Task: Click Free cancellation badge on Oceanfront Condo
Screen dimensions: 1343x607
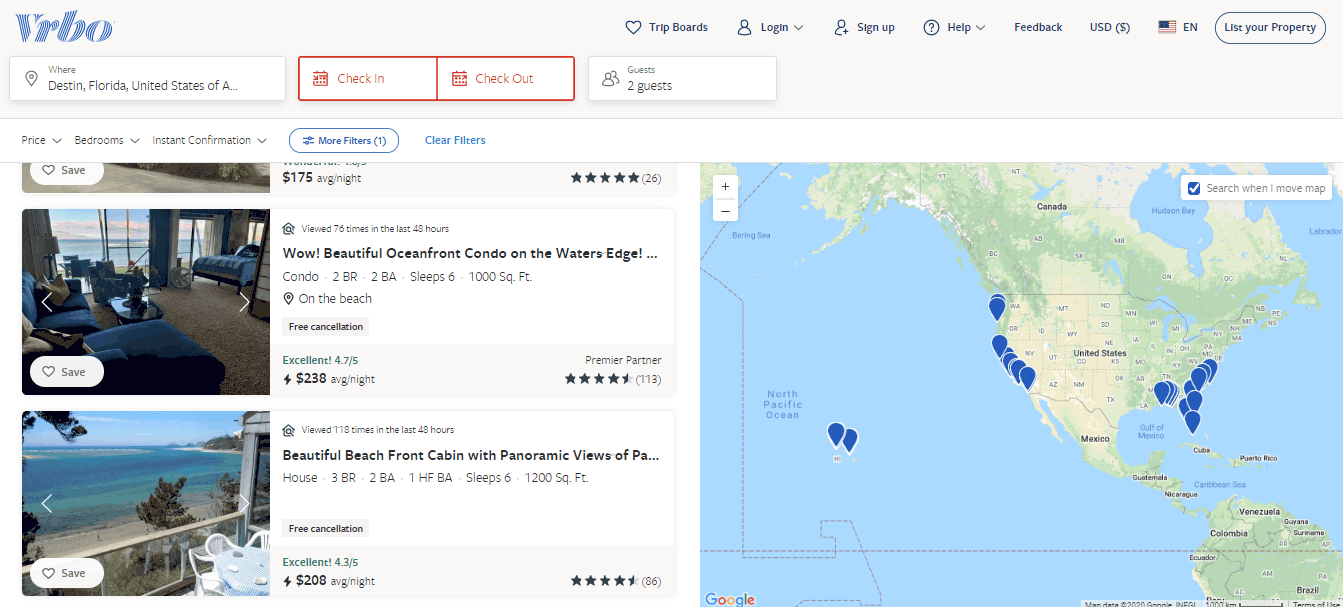Action: [326, 327]
